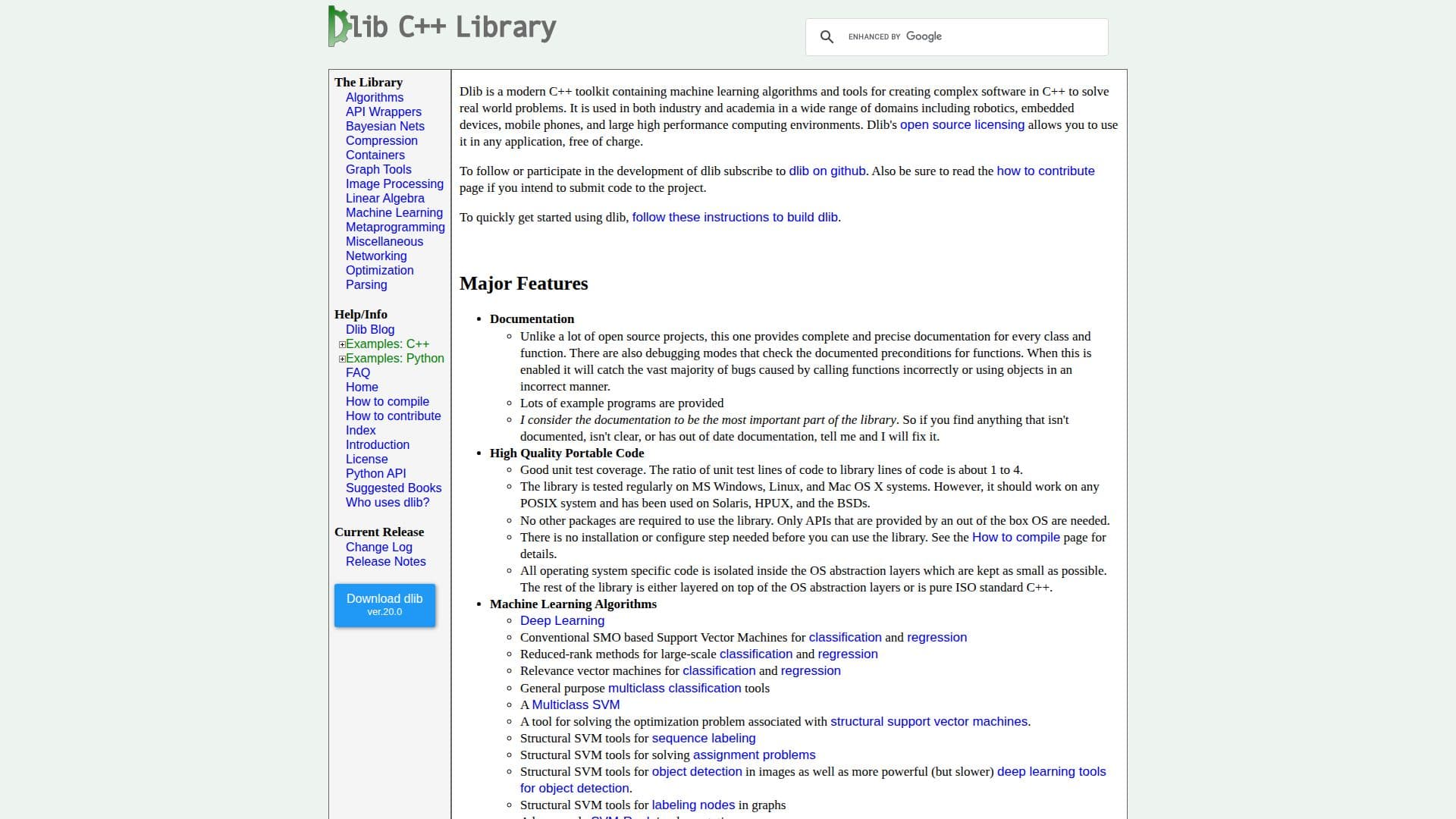Screen dimensions: 1456x819
Task: Open the API Wrappers section
Action: 384,111
